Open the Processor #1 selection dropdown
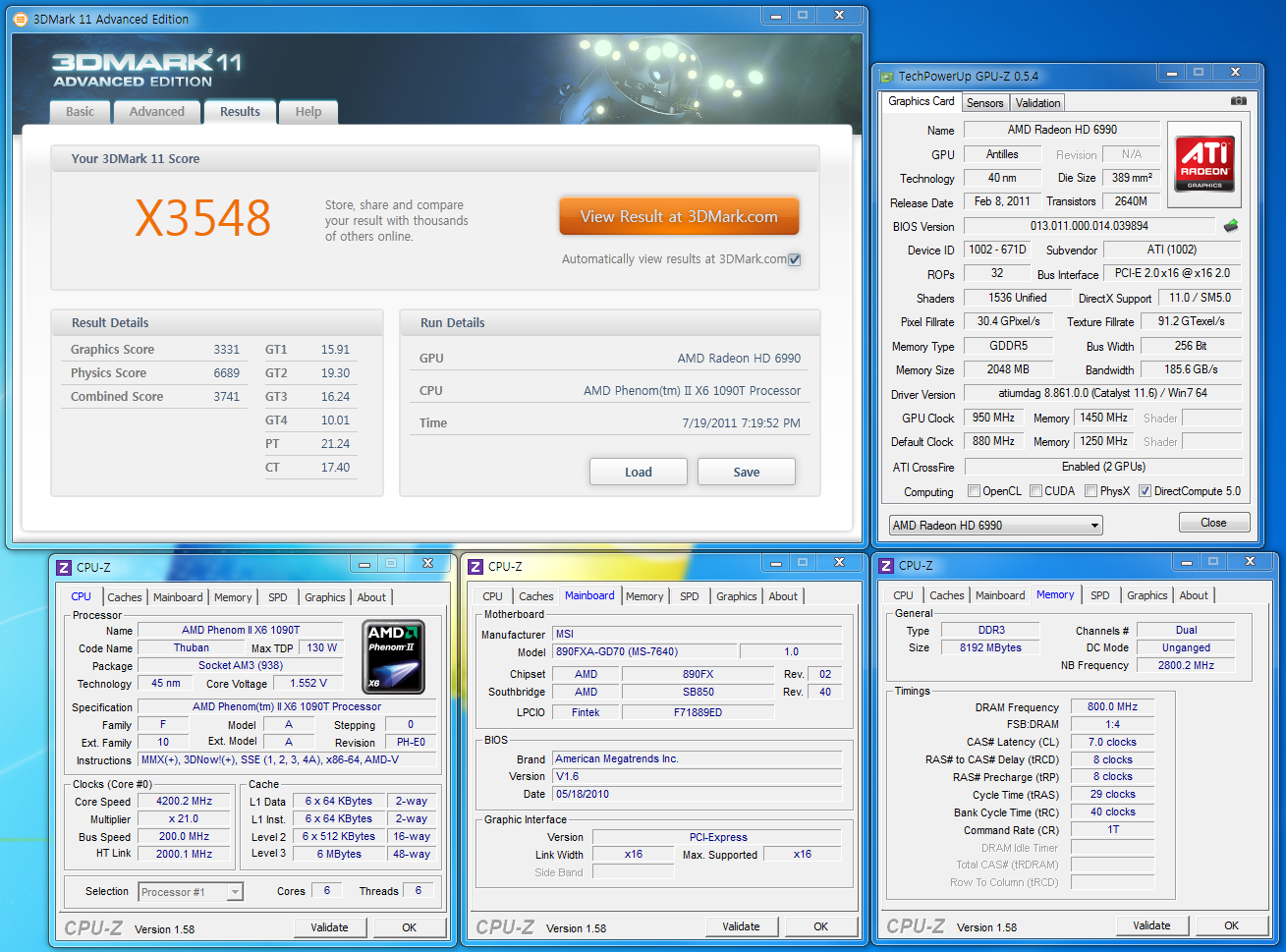This screenshot has width=1286, height=952. pyautogui.click(x=191, y=892)
